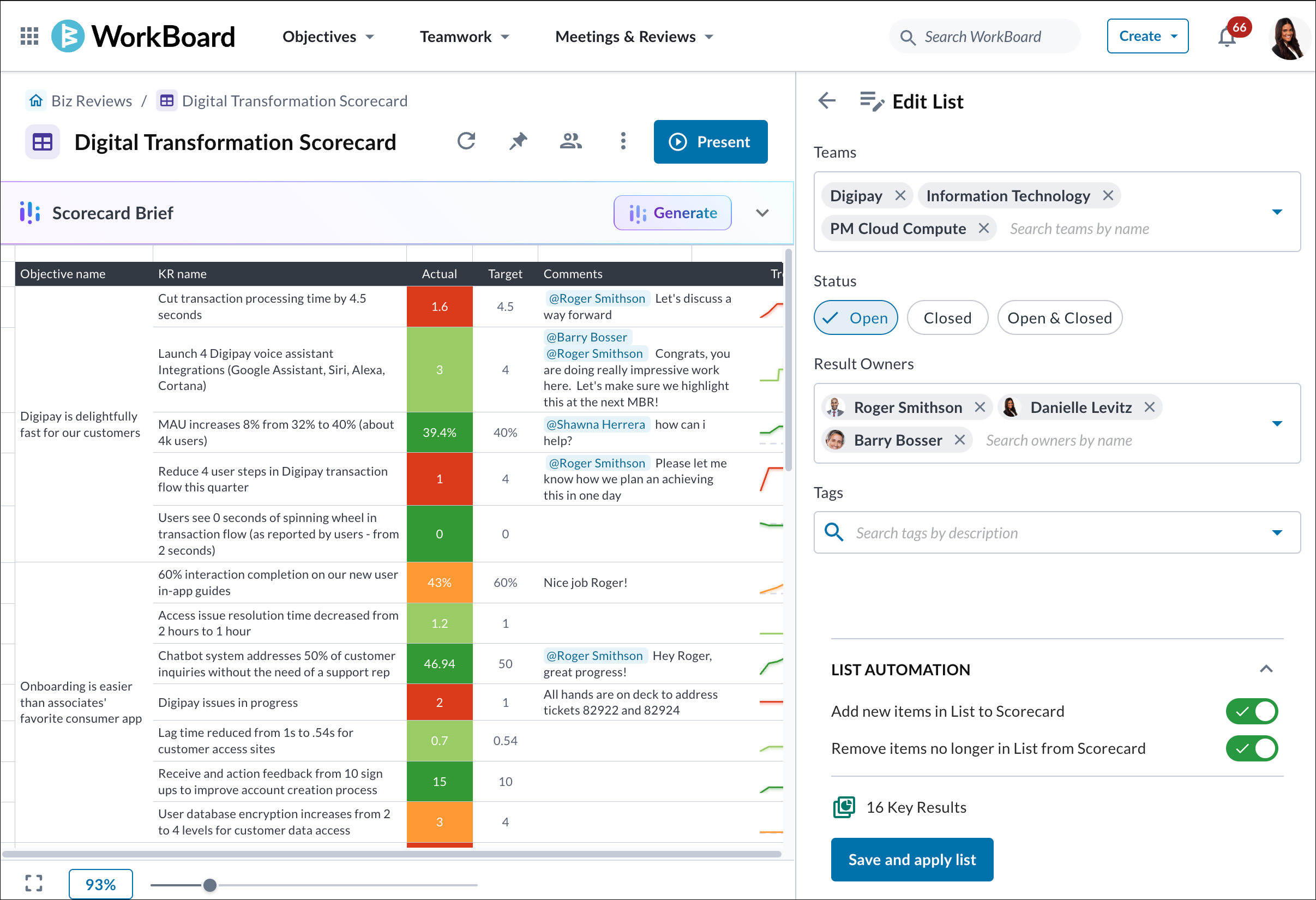Click the Search owners by name field
1316x900 pixels.
[x=1059, y=441]
